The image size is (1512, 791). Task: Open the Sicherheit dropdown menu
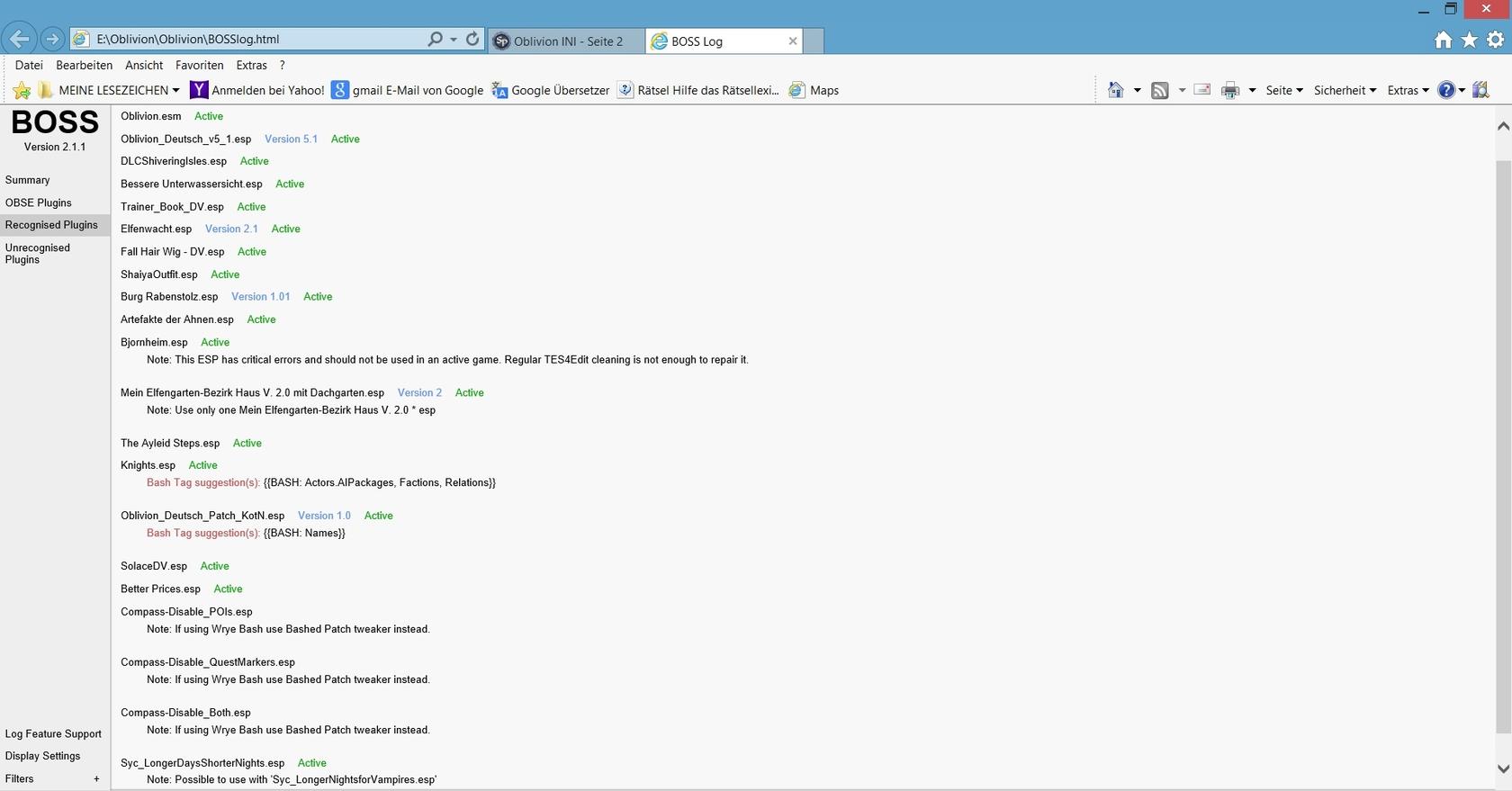[1345, 90]
